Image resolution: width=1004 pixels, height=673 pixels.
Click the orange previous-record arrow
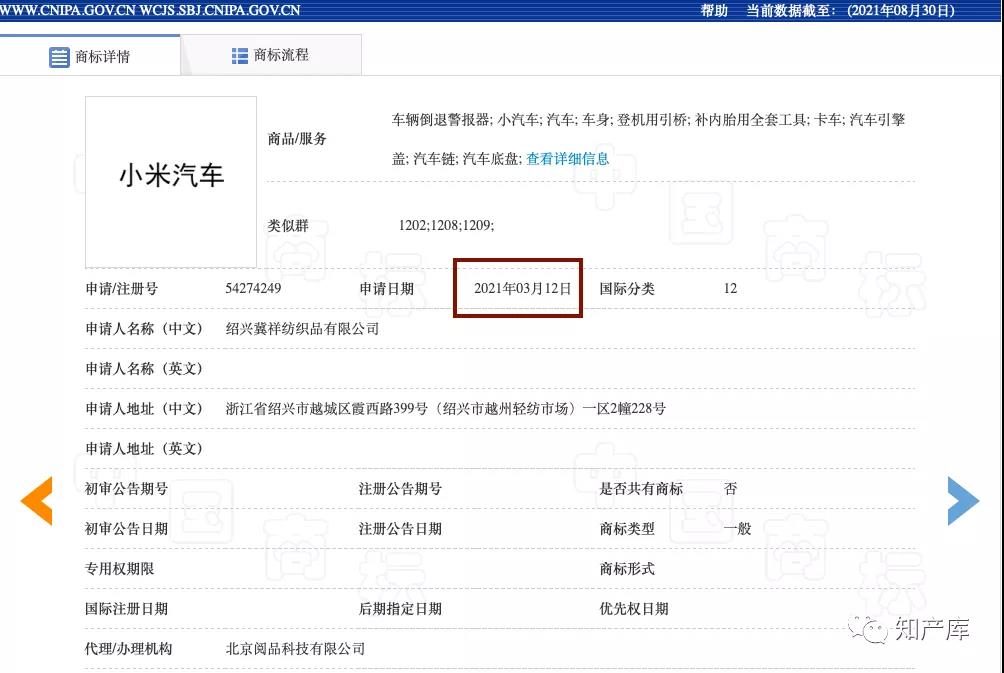tap(37, 501)
